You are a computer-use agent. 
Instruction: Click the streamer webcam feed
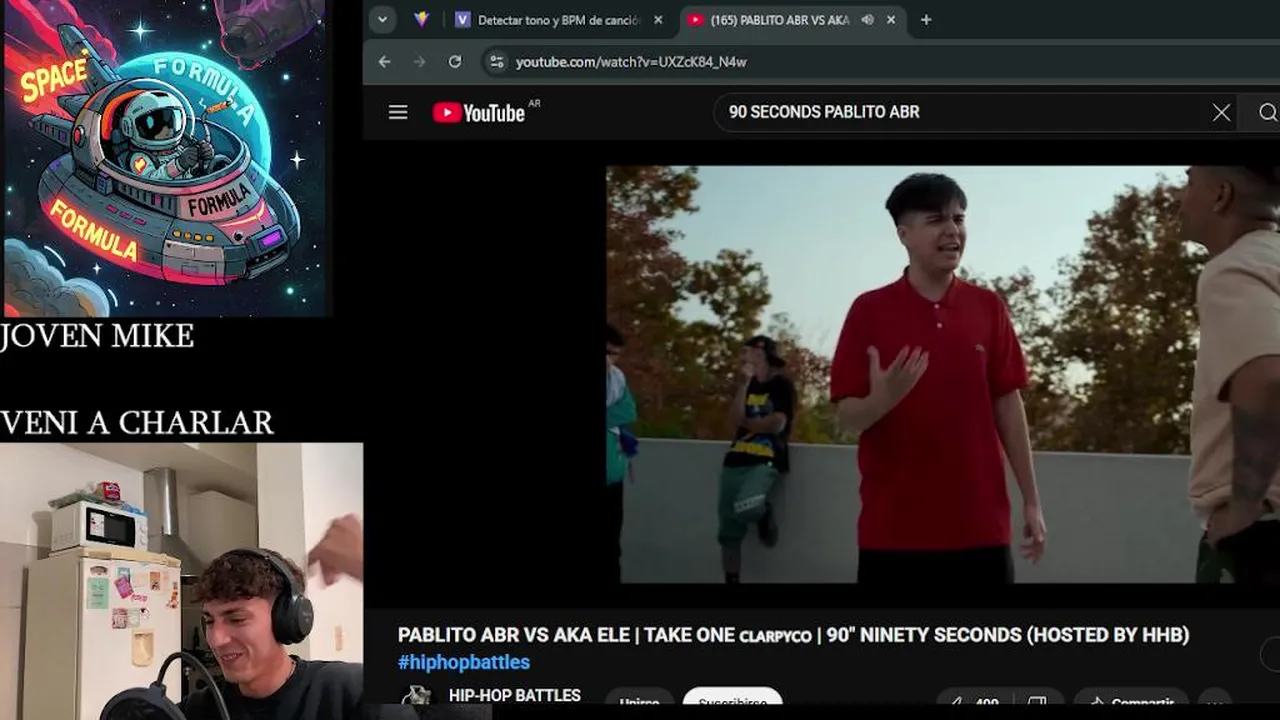[181, 581]
